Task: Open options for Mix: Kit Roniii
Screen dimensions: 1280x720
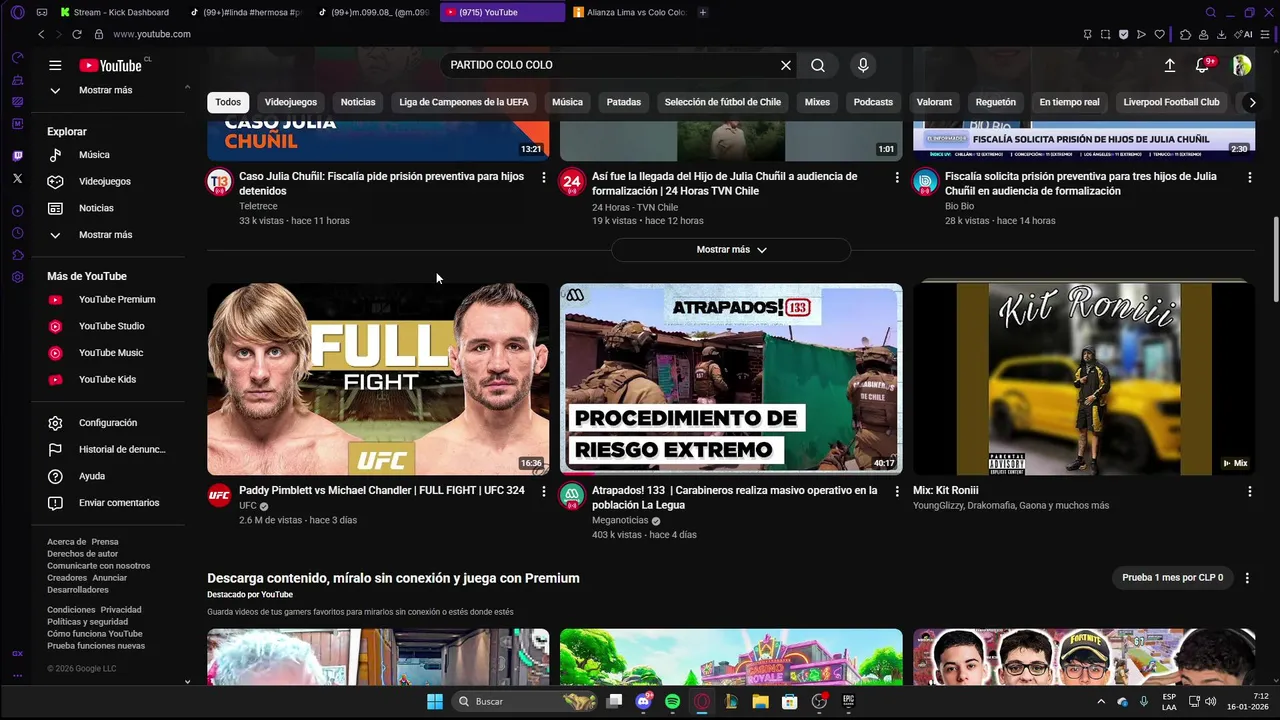Action: point(1249,491)
